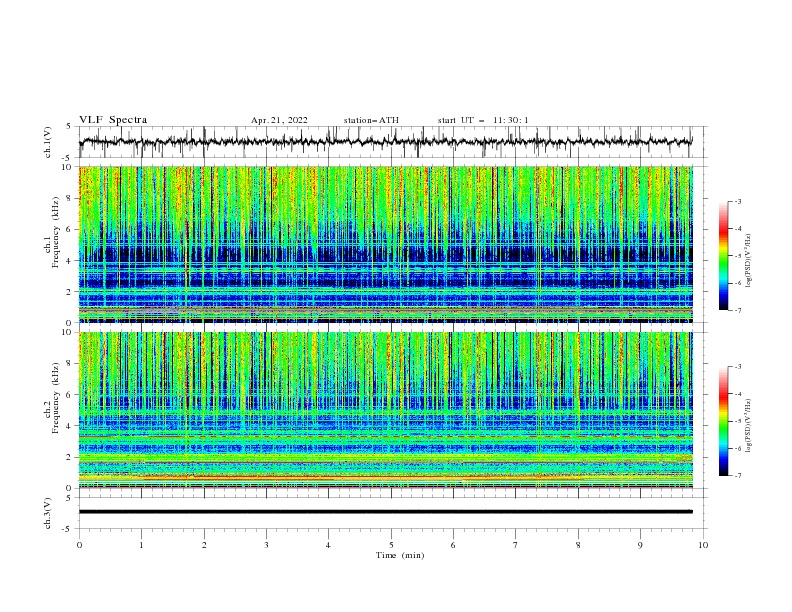Click time axis tick label "7"
This screenshot has width=792, height=612.
click(516, 545)
